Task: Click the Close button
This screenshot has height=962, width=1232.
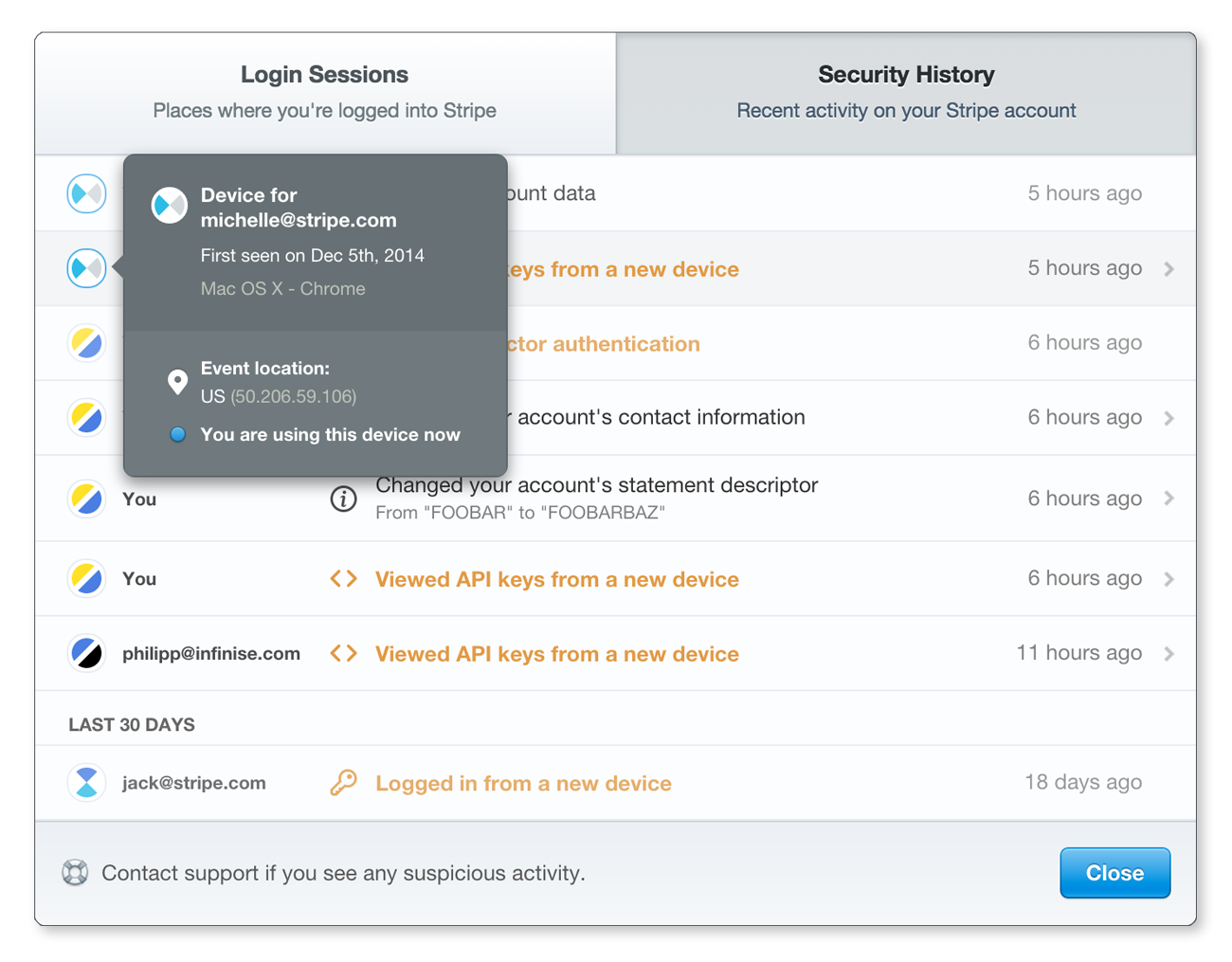Action: [x=1114, y=873]
